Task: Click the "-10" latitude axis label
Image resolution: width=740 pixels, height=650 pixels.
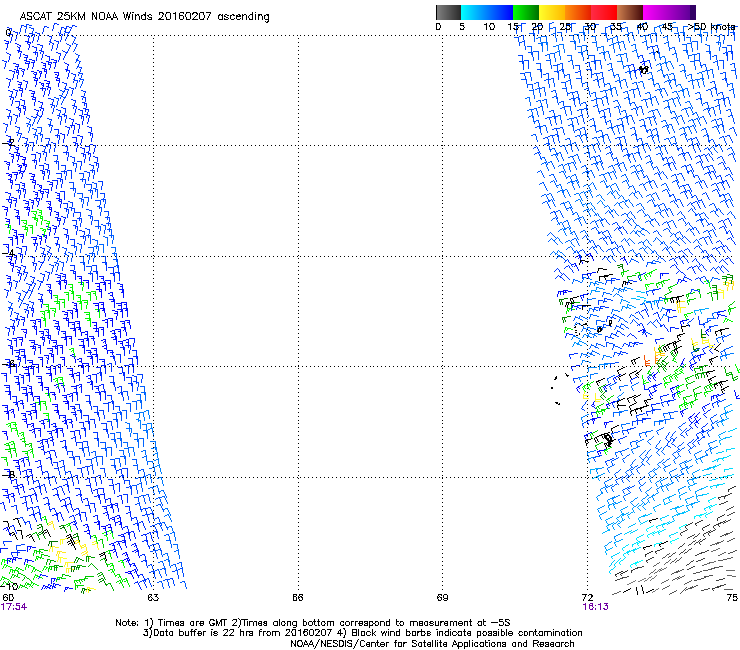Action: 9,586
